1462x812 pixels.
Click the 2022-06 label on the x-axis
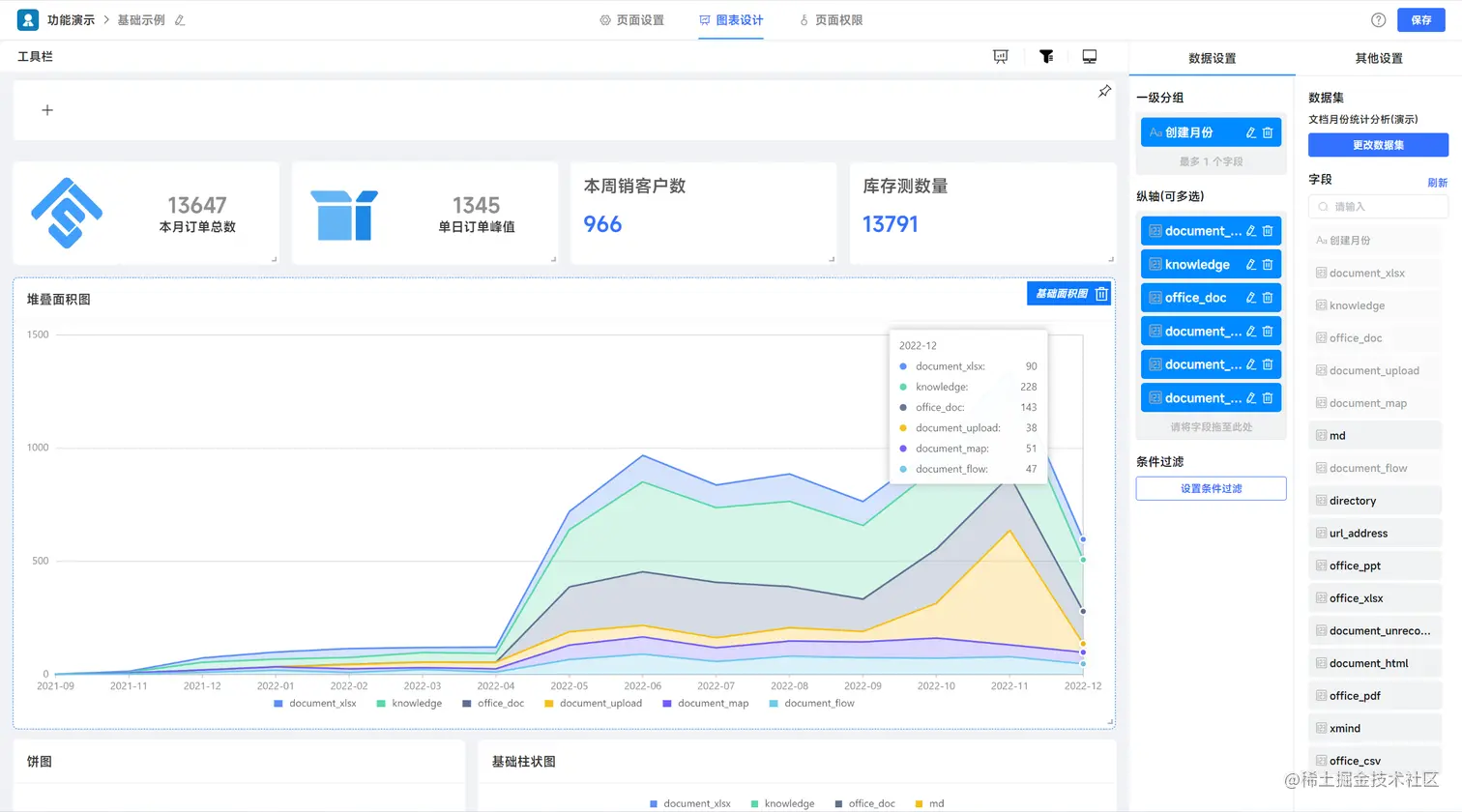pyautogui.click(x=642, y=686)
